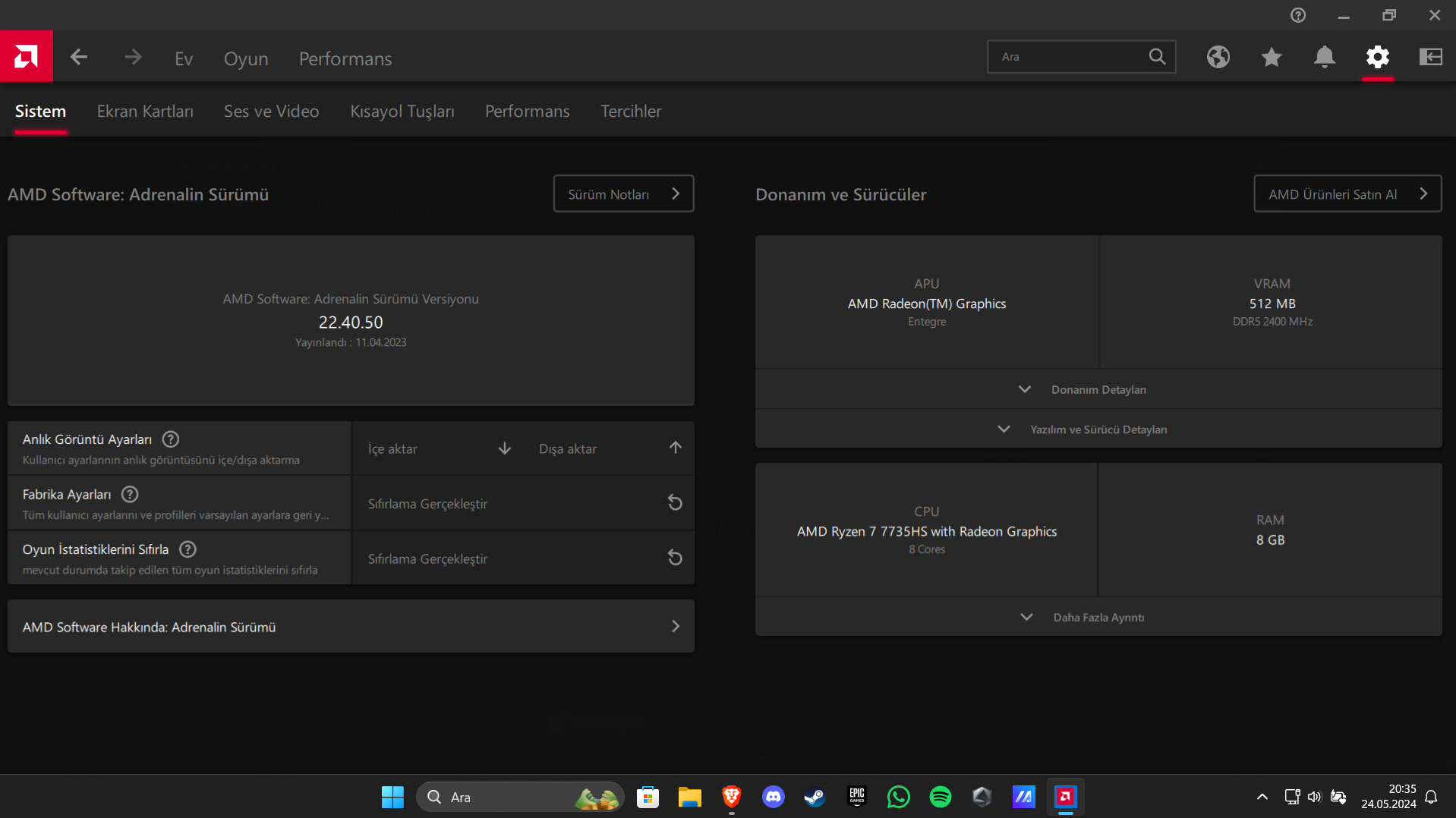Toggle the sidebar panel icon

pyautogui.click(x=1431, y=57)
